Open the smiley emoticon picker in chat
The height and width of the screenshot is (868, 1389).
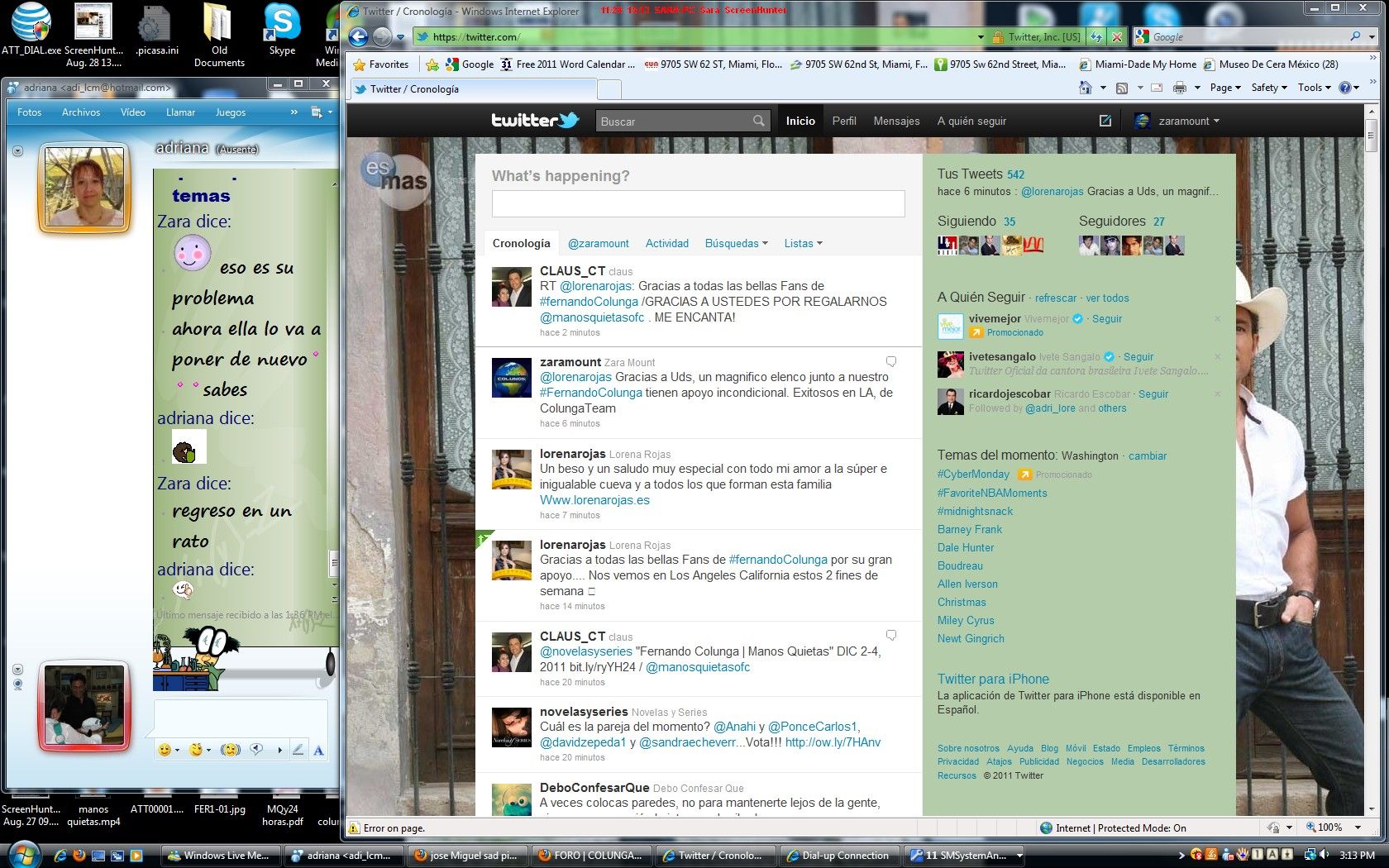pyautogui.click(x=165, y=750)
